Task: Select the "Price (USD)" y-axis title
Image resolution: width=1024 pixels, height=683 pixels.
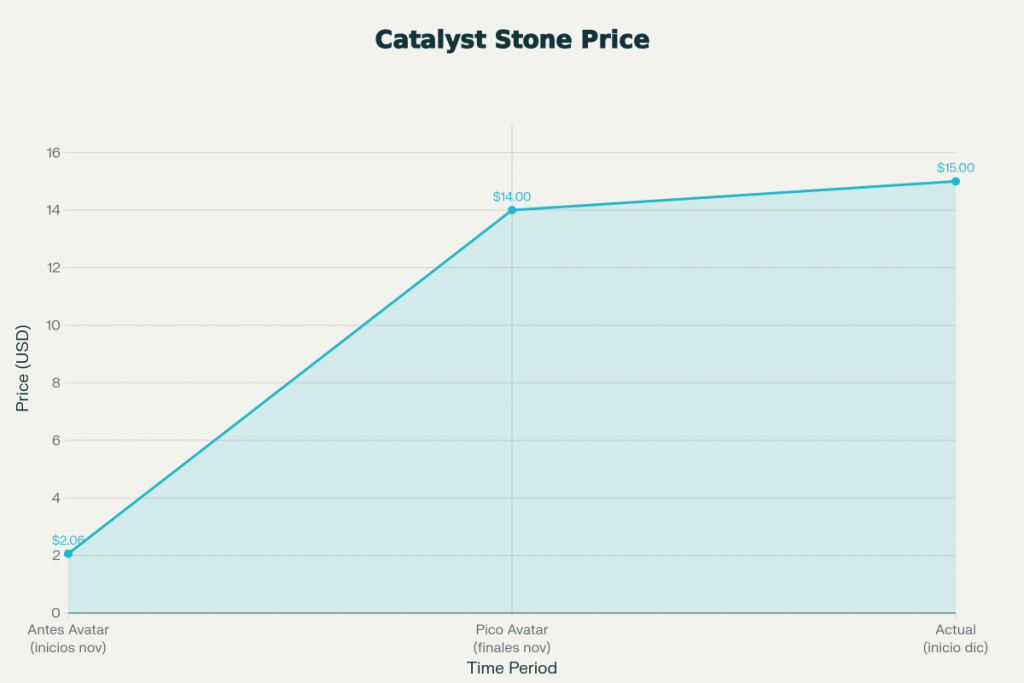Action: [x=22, y=368]
